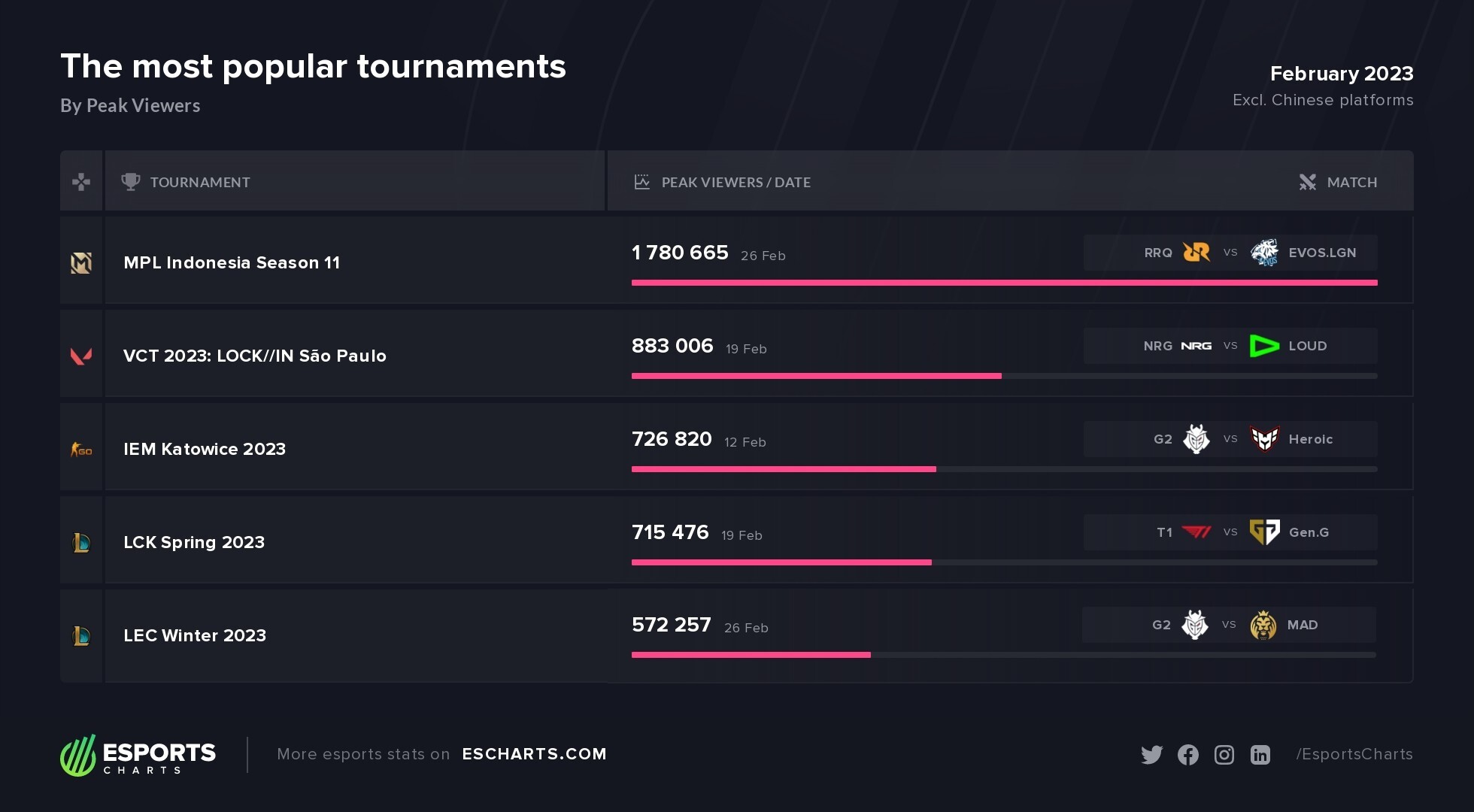Click the Instagram icon
This screenshot has width=1474, height=812.
click(1224, 755)
